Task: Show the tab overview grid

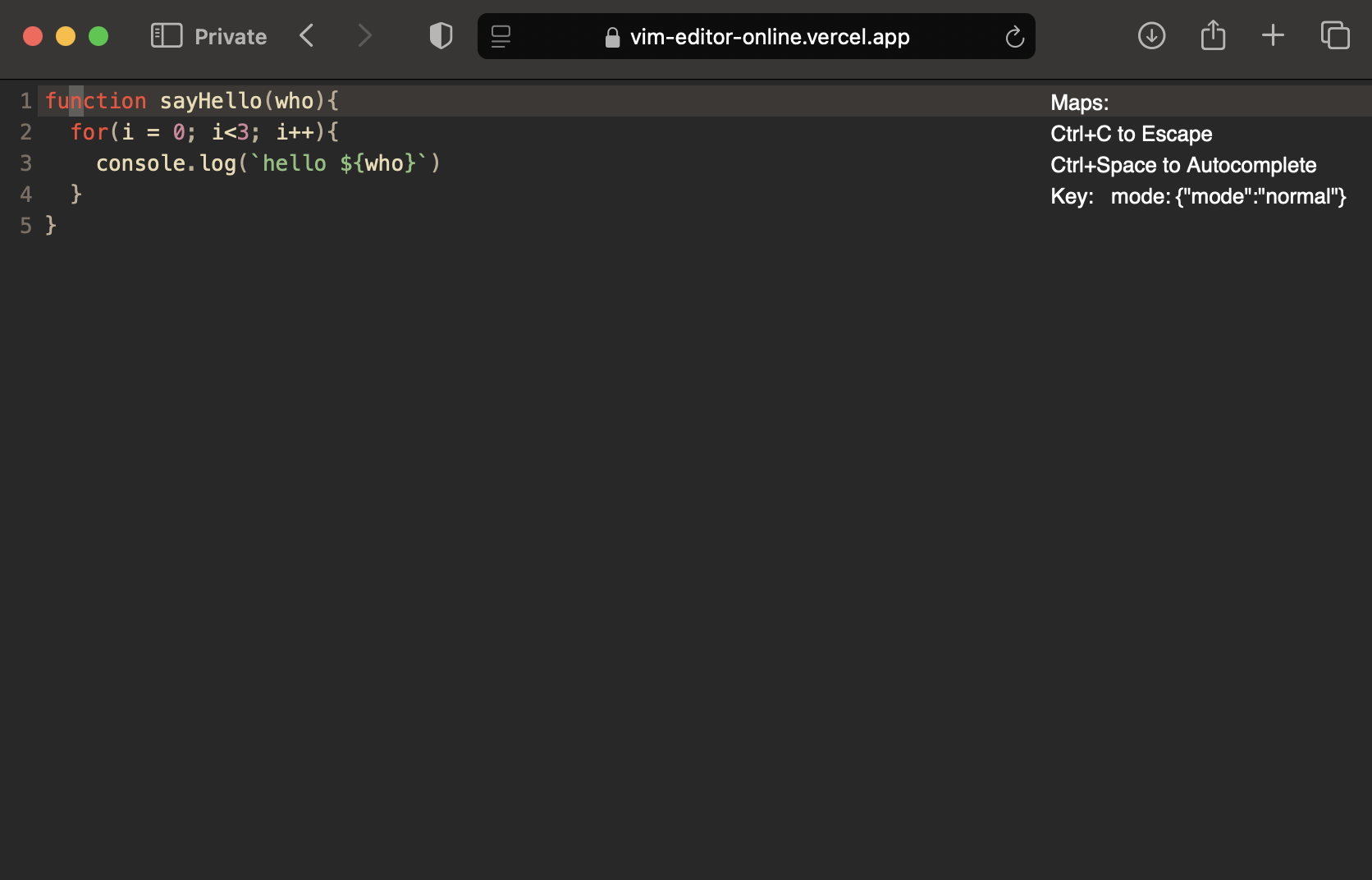Action: click(1334, 35)
